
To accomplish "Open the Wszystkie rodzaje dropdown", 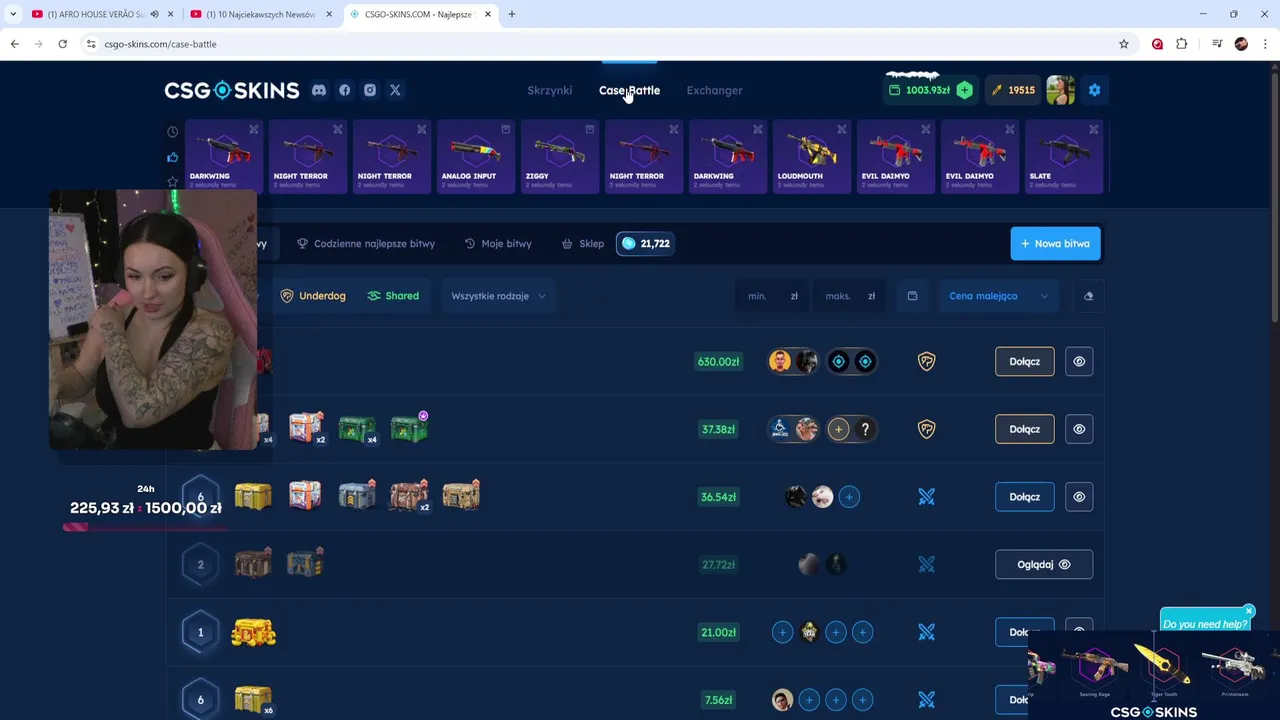I will coord(498,296).
